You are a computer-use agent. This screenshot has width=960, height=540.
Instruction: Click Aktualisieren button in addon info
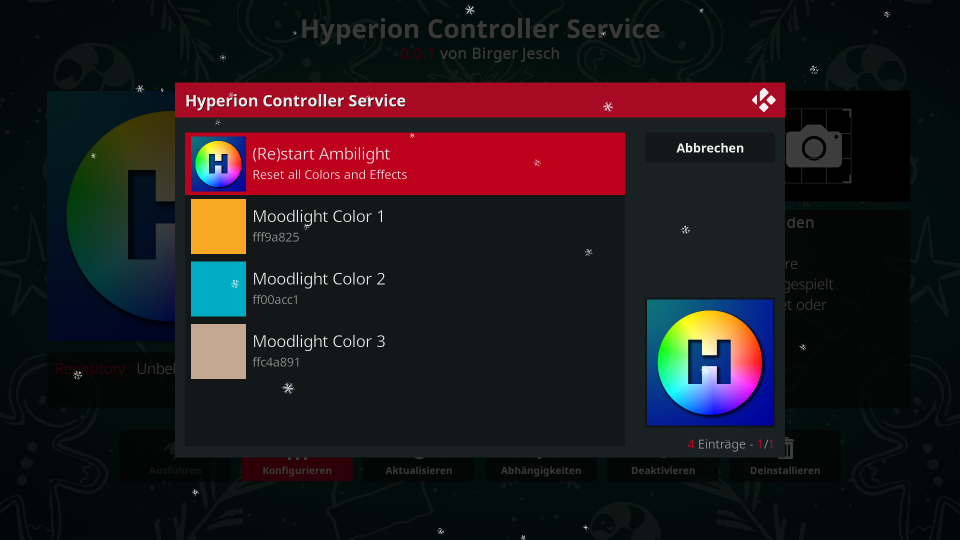point(419,469)
